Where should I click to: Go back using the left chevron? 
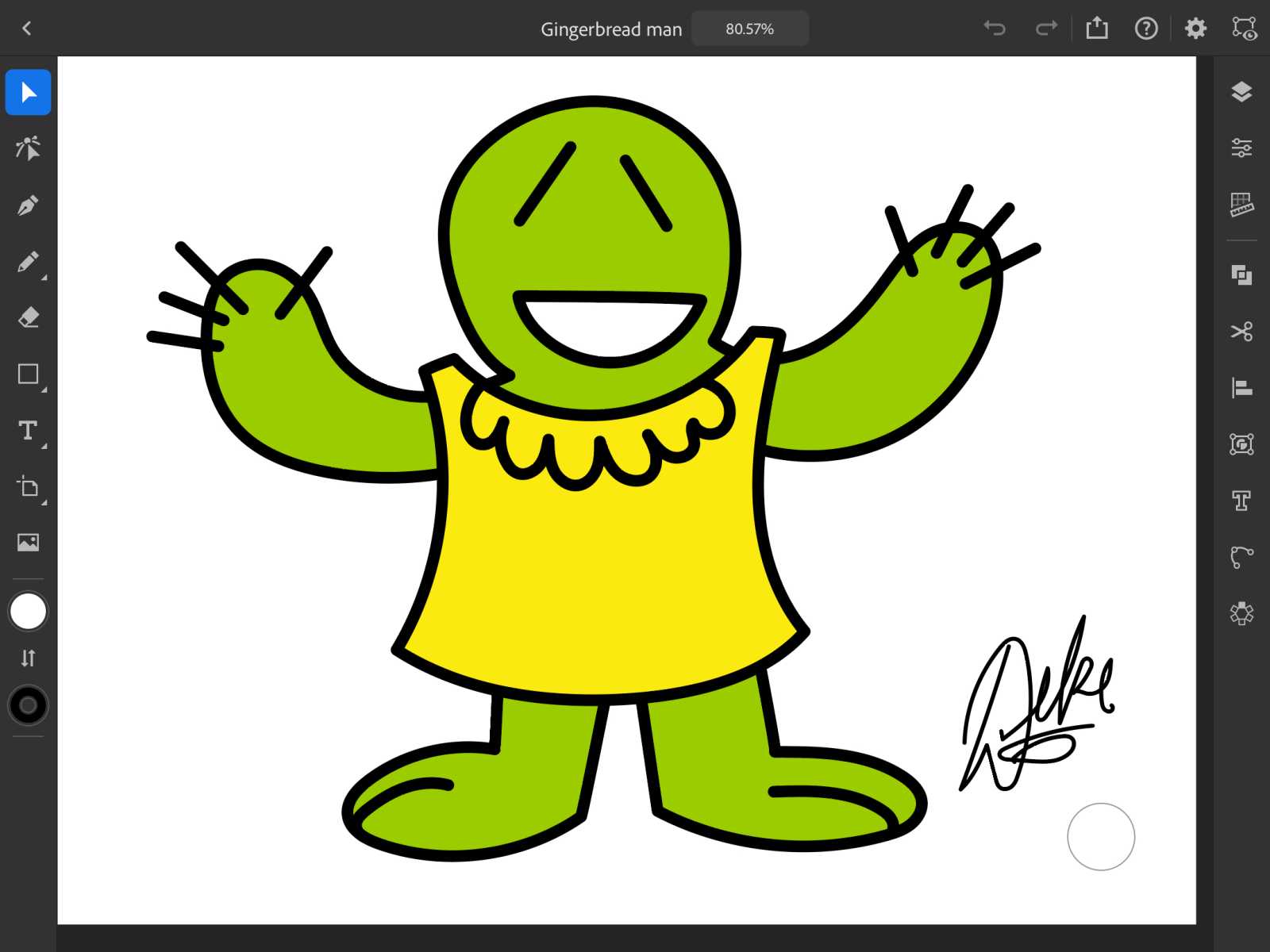(x=27, y=29)
